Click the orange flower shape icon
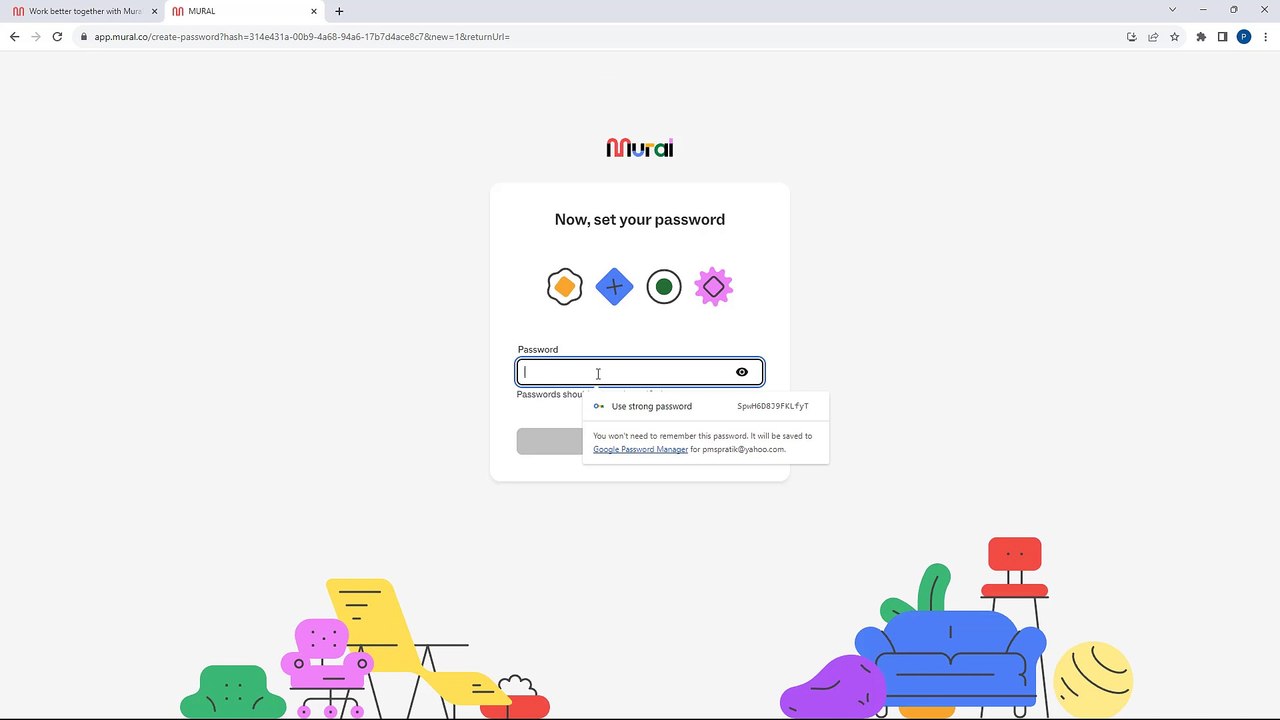The width and height of the screenshot is (1280, 720). [x=565, y=287]
